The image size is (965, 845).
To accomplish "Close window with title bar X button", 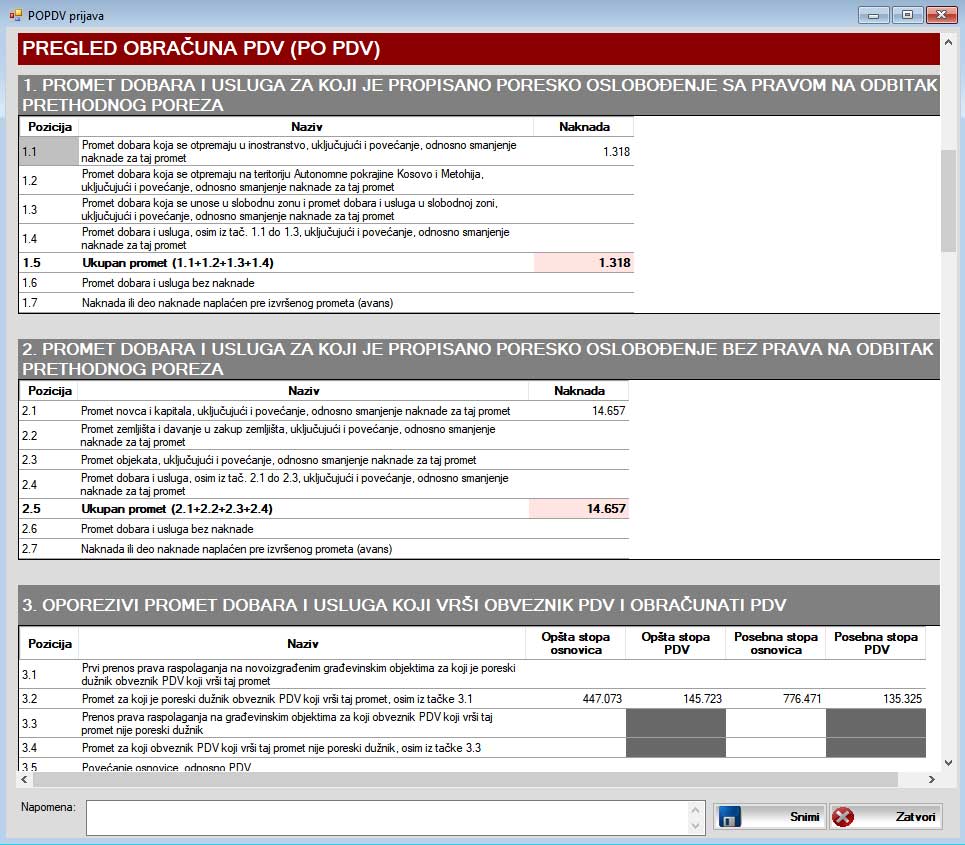I will coord(941,15).
